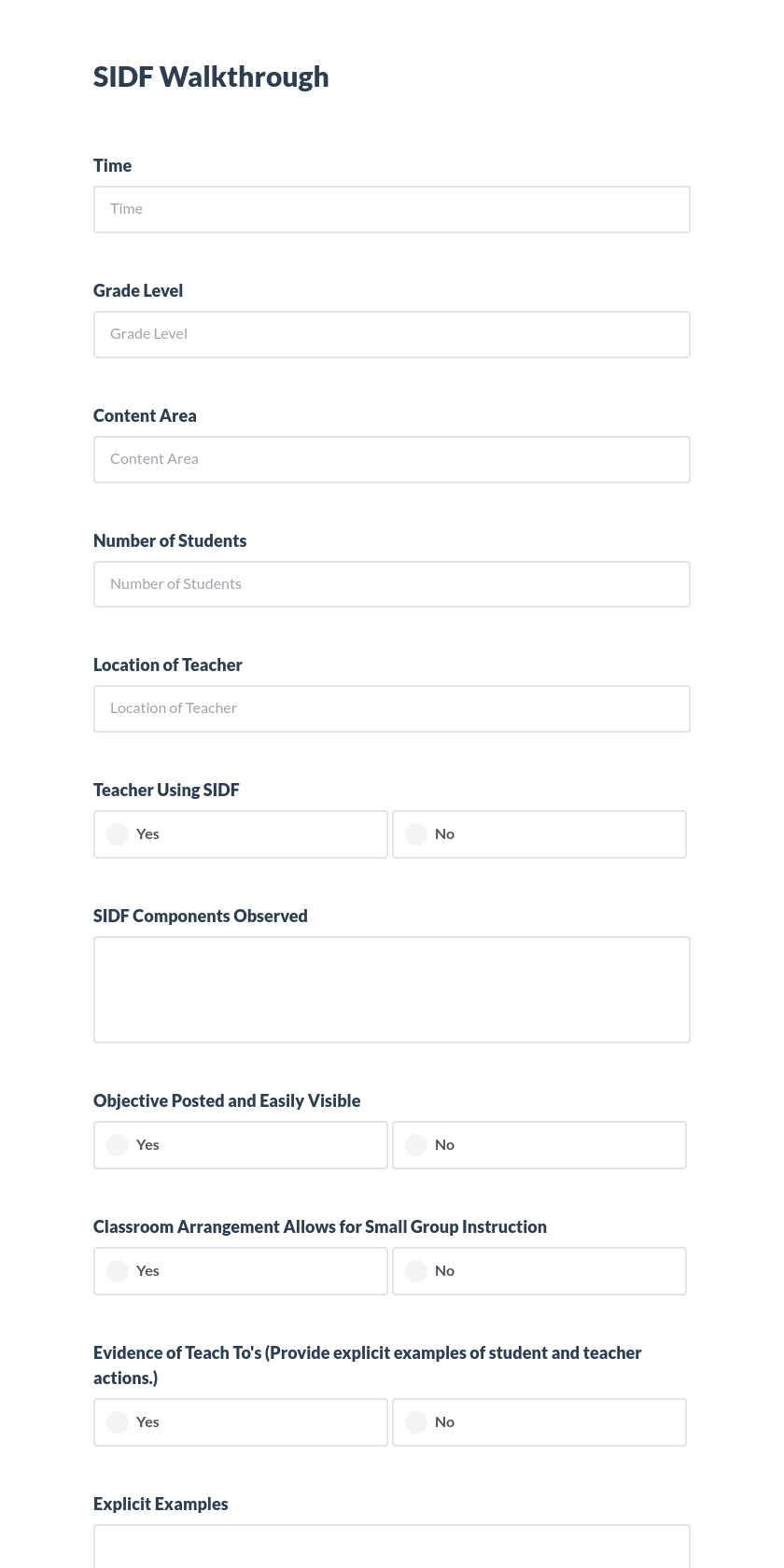
Task: Click the Explicit Examples heading
Action: (161, 1504)
